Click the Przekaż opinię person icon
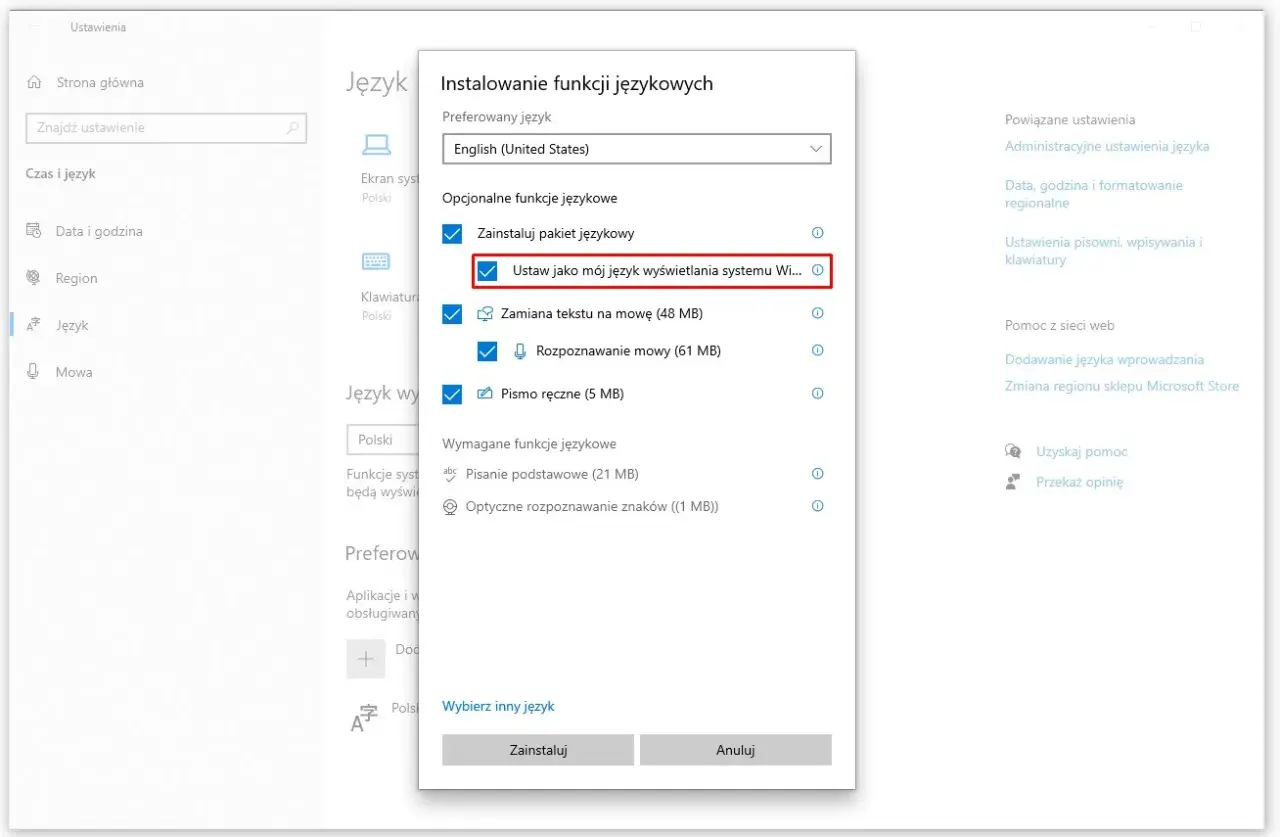The width and height of the screenshot is (1280, 837). click(1013, 482)
